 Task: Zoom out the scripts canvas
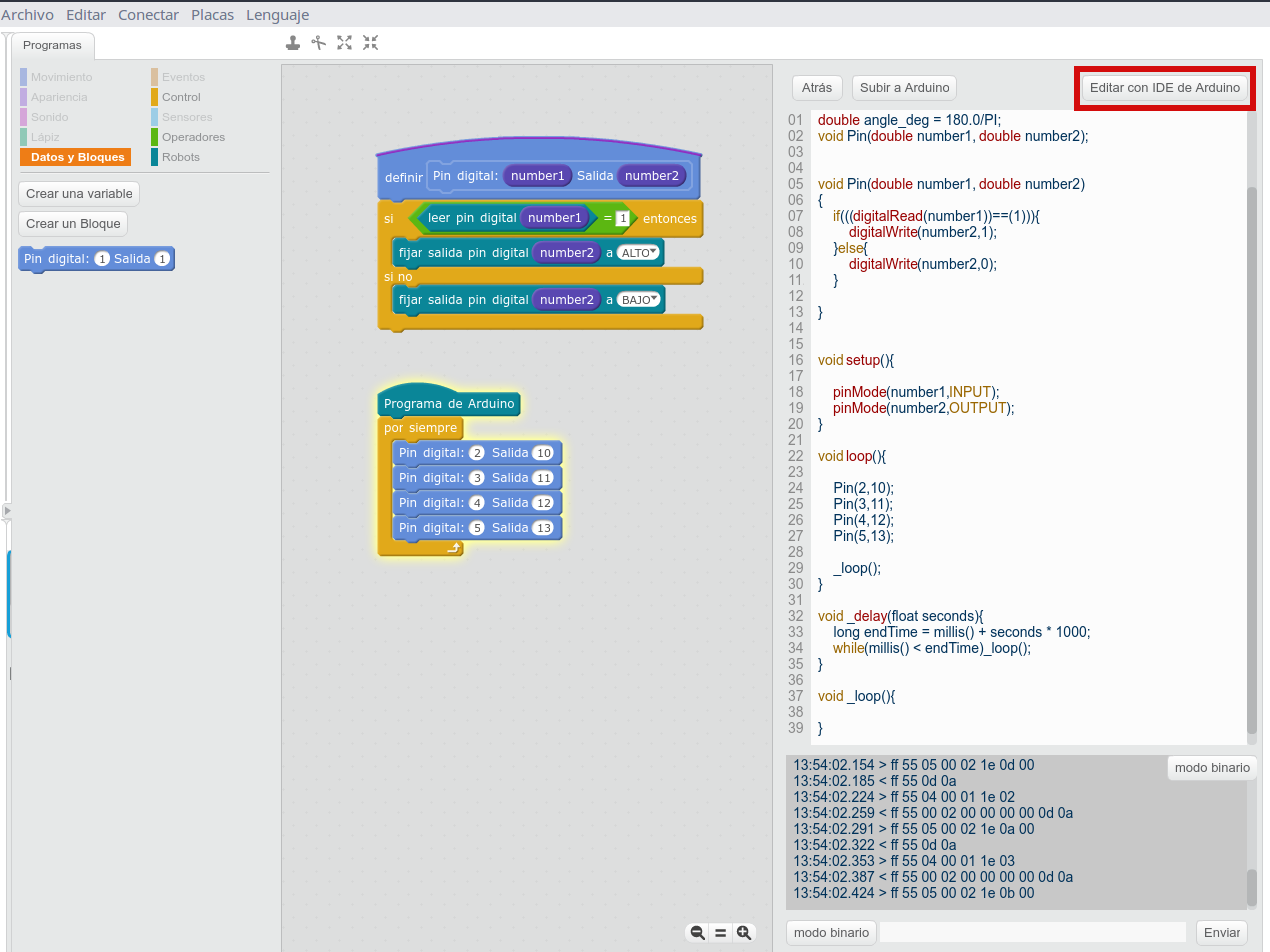click(698, 932)
